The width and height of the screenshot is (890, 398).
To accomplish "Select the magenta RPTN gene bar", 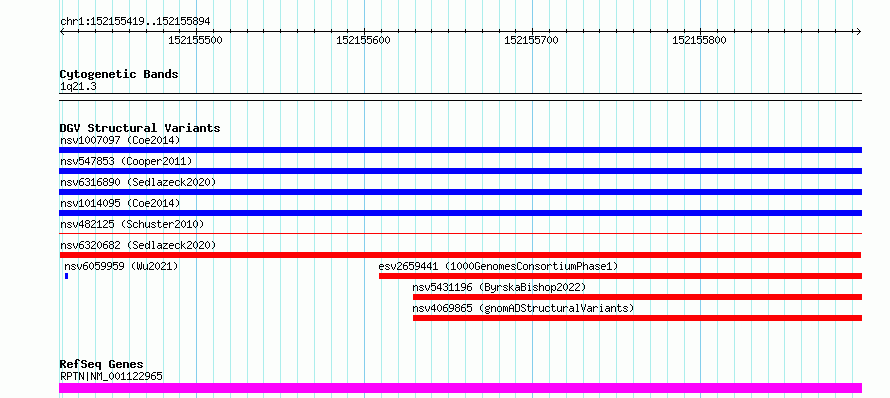I will click(460, 388).
